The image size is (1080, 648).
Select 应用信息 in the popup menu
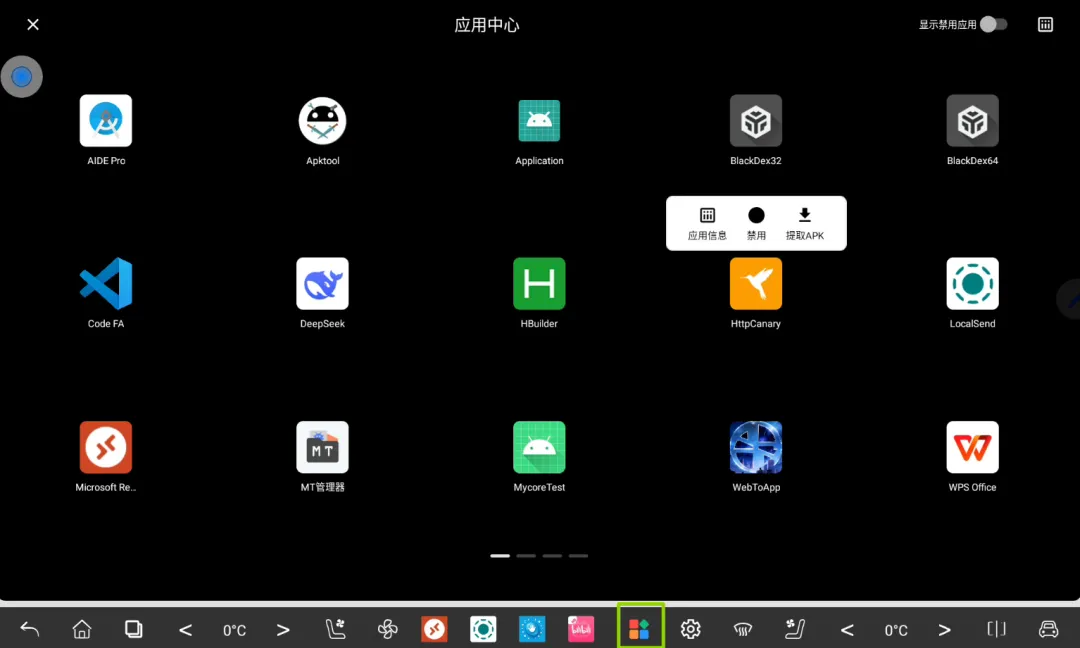click(707, 224)
